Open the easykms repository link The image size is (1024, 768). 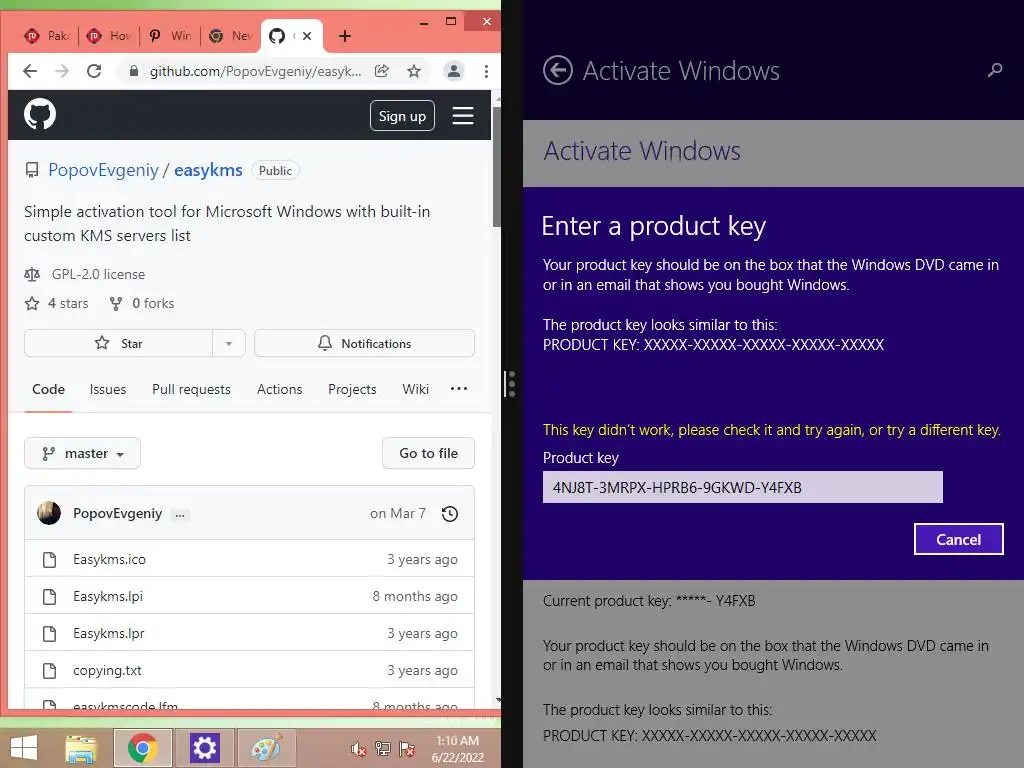(x=208, y=170)
